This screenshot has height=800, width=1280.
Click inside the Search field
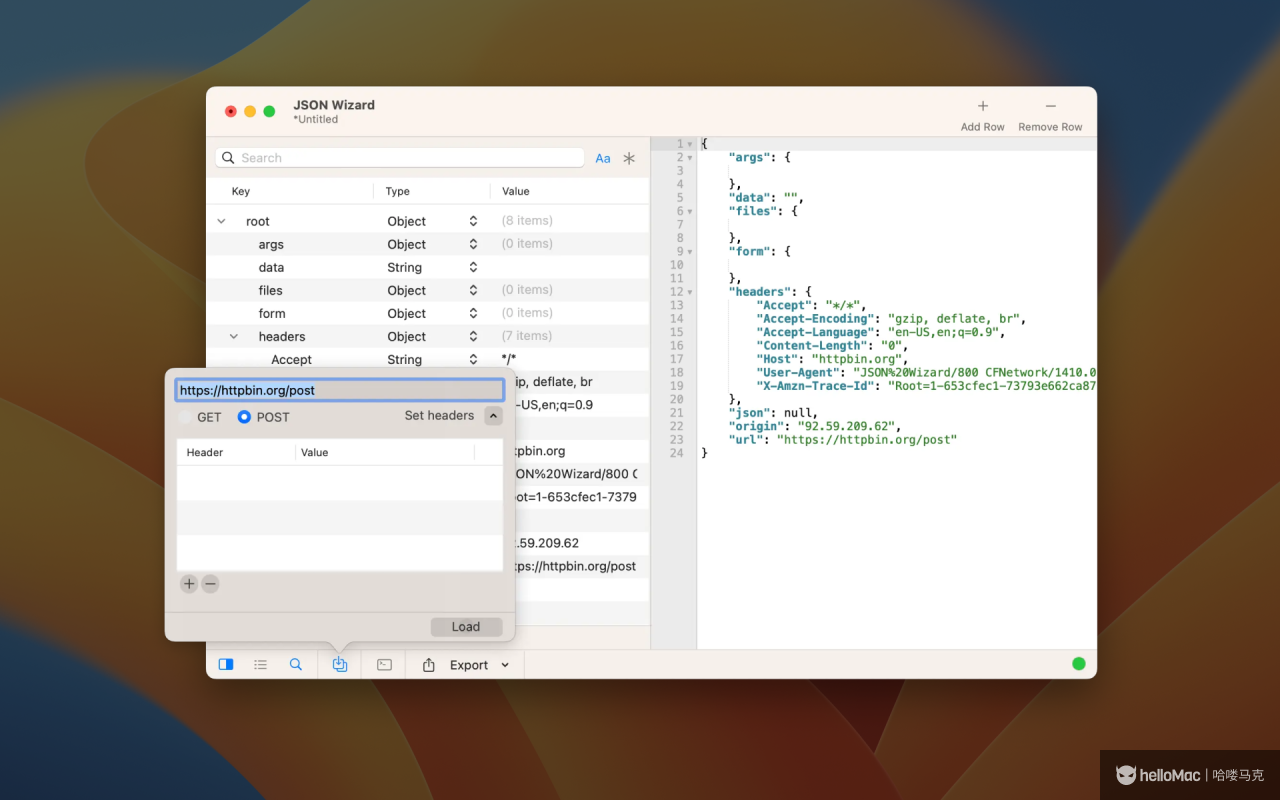point(400,158)
